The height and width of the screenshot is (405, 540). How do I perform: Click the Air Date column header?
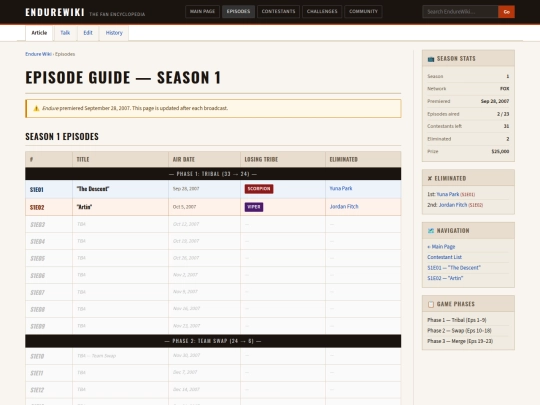pos(204,159)
